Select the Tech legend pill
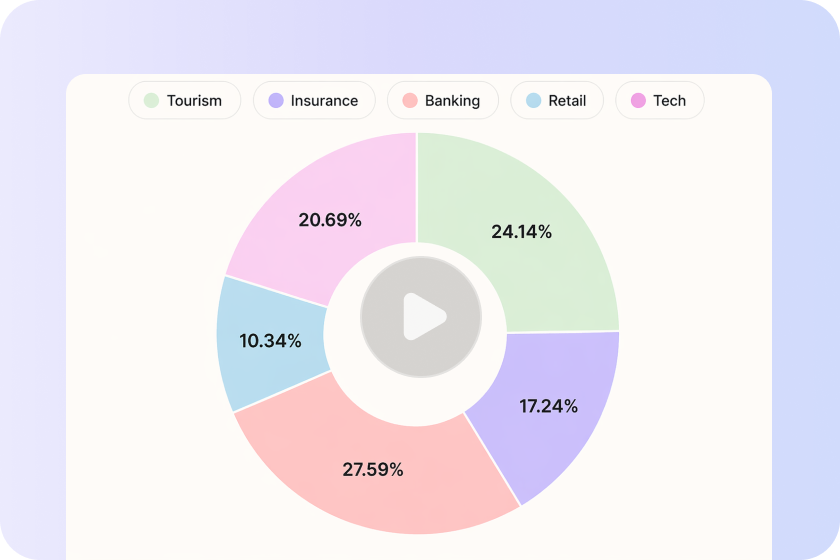Screen dimensions: 840x560 click(x=659, y=100)
